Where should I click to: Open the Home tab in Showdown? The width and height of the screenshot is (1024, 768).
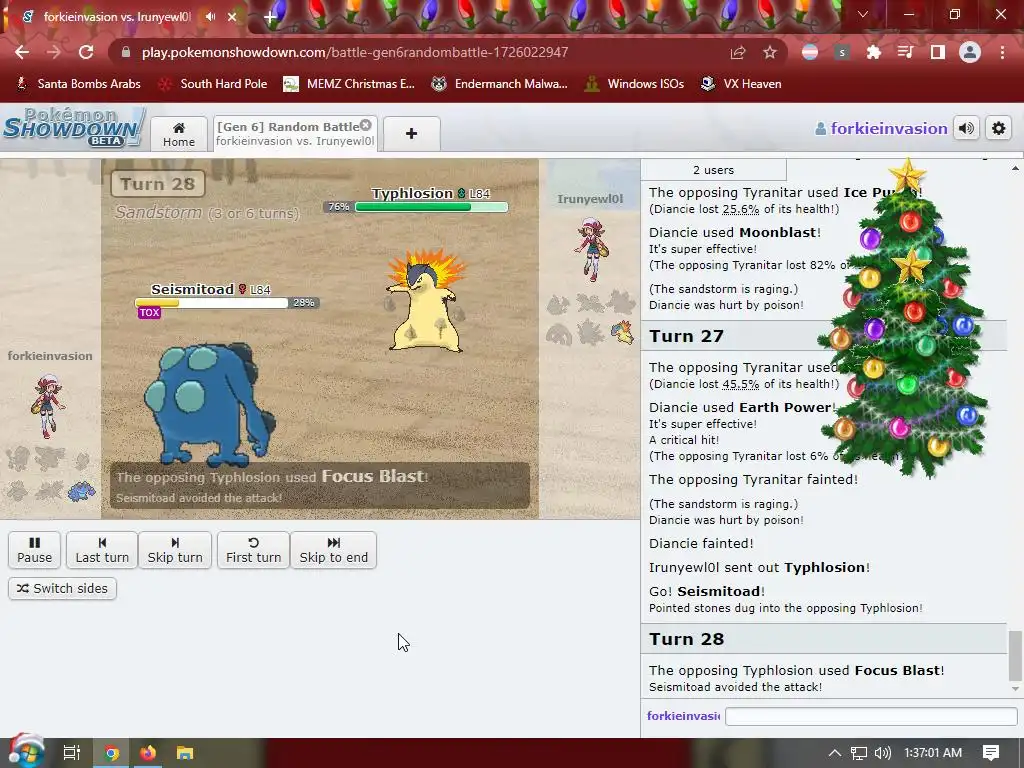[x=179, y=134]
